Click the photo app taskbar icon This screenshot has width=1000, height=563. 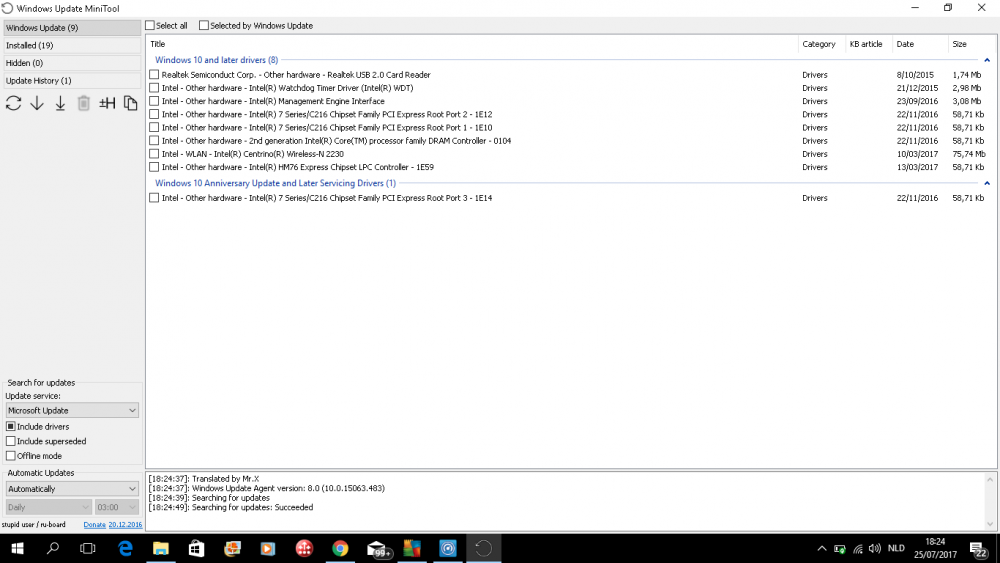(x=232, y=548)
